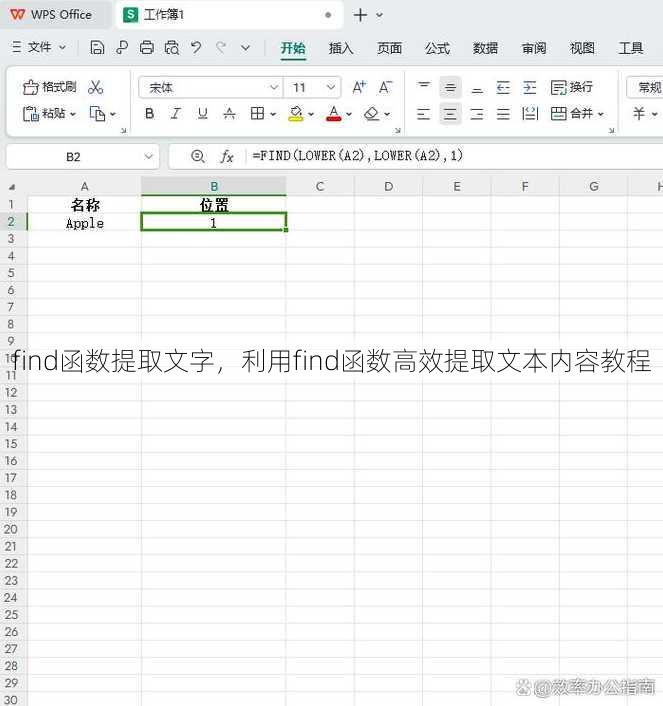This screenshot has height=706, width=663.
Task: Click Justify alignment icon
Action: click(x=503, y=113)
